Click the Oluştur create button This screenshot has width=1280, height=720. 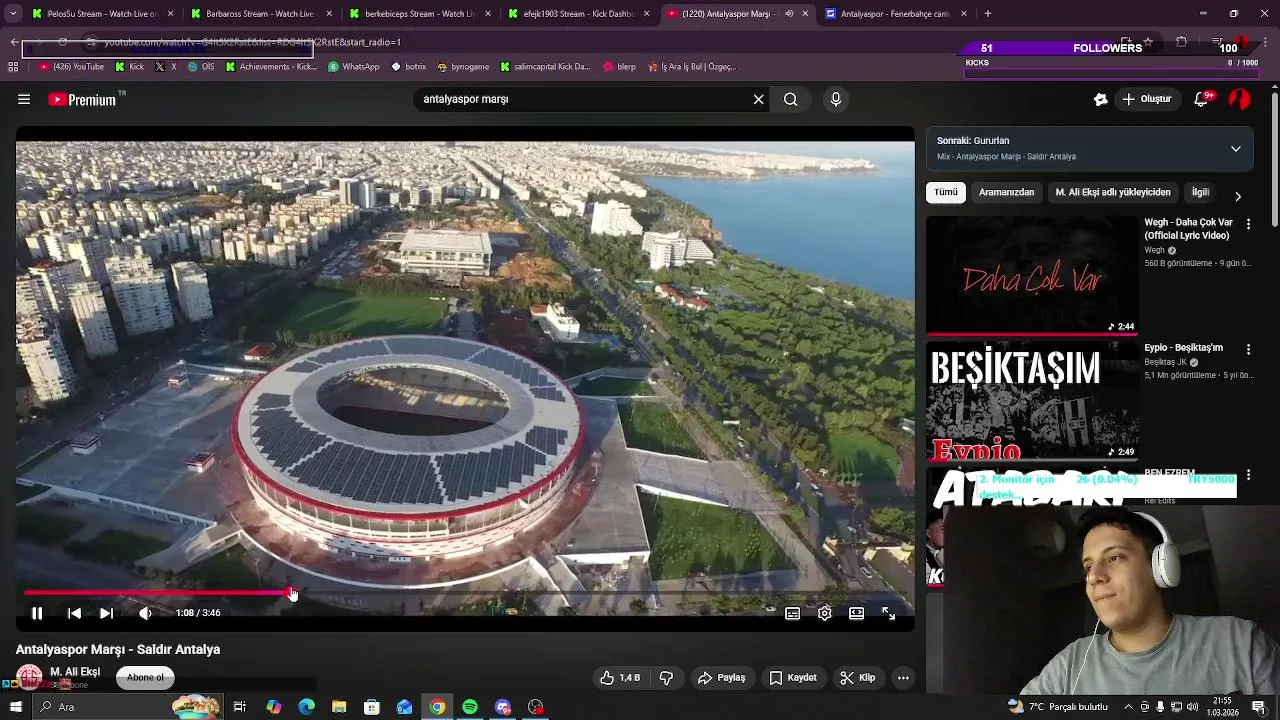point(1146,99)
